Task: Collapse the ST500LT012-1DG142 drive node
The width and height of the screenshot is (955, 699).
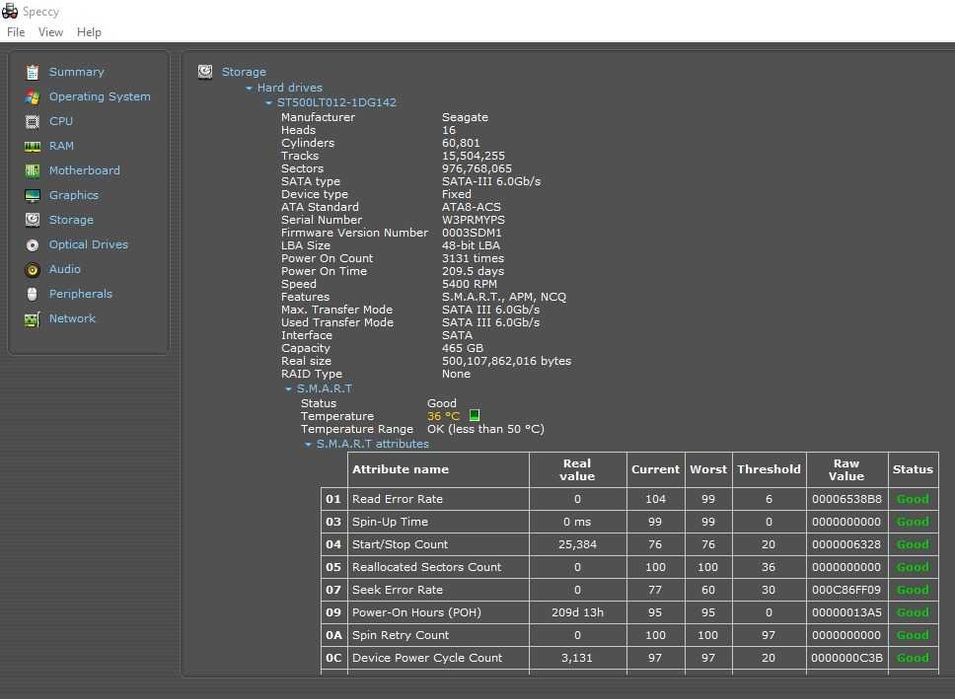Action: pos(269,103)
